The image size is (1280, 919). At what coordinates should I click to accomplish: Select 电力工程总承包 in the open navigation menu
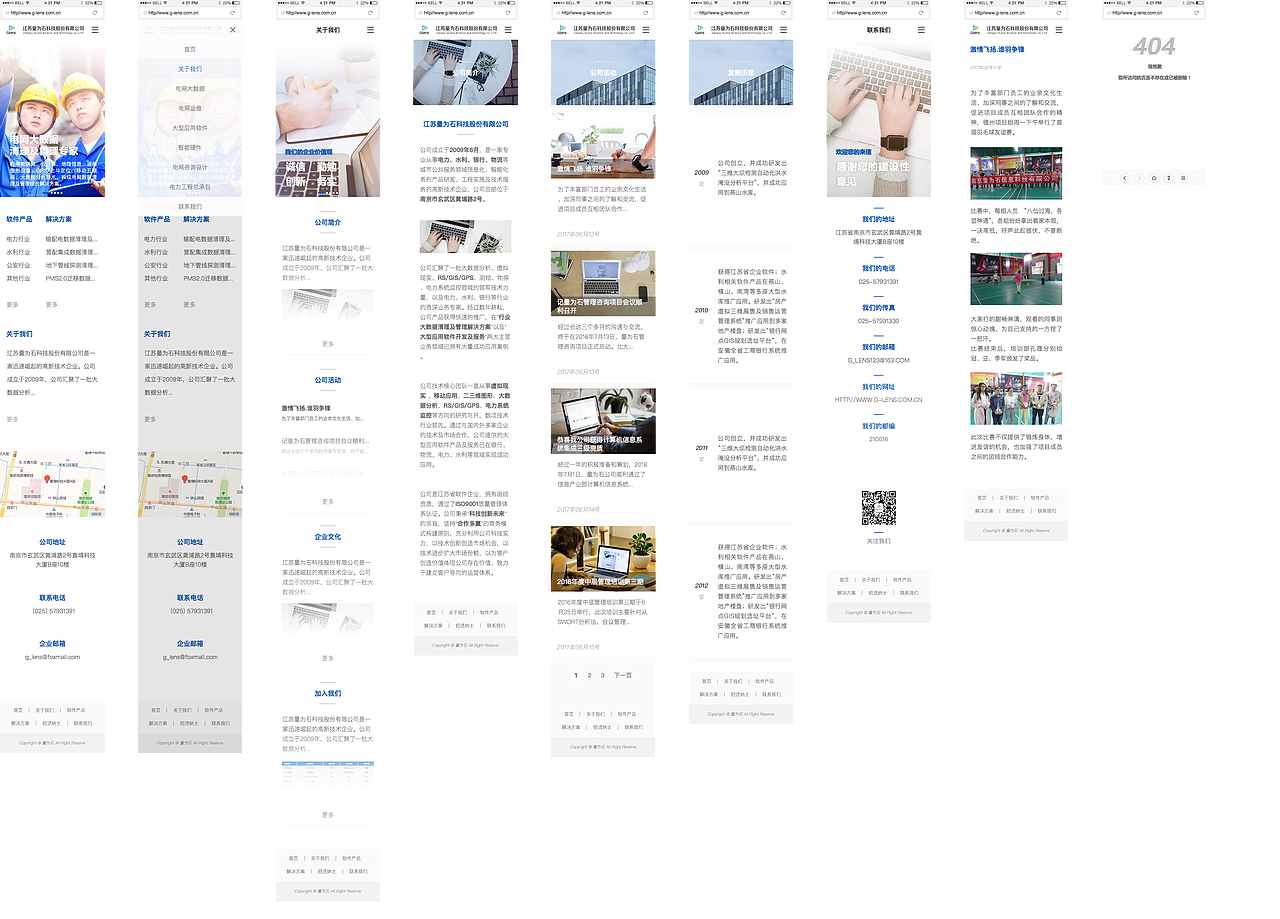(190, 187)
